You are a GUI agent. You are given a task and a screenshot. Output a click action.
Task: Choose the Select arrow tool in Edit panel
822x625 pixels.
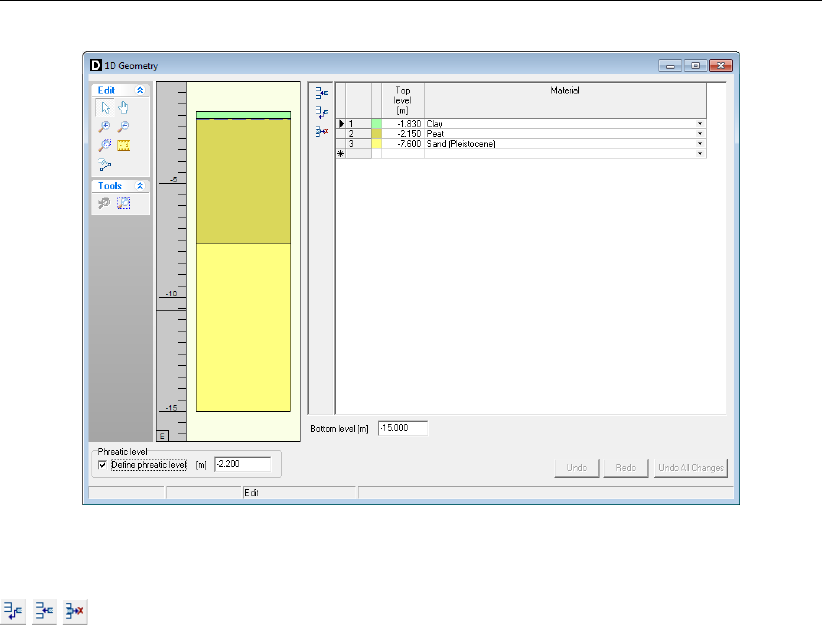105,107
